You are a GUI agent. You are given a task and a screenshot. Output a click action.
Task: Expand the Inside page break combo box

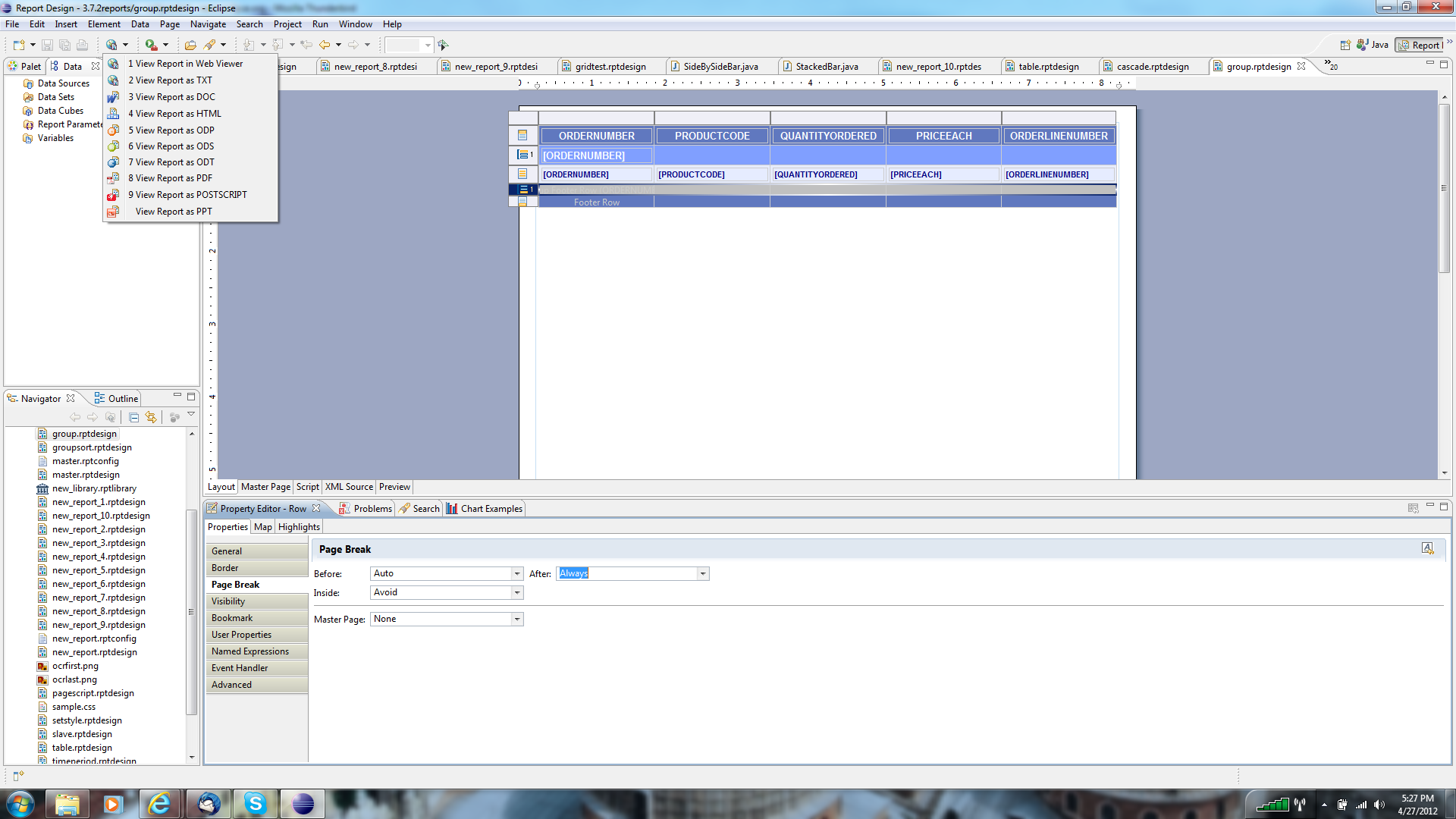click(x=517, y=592)
